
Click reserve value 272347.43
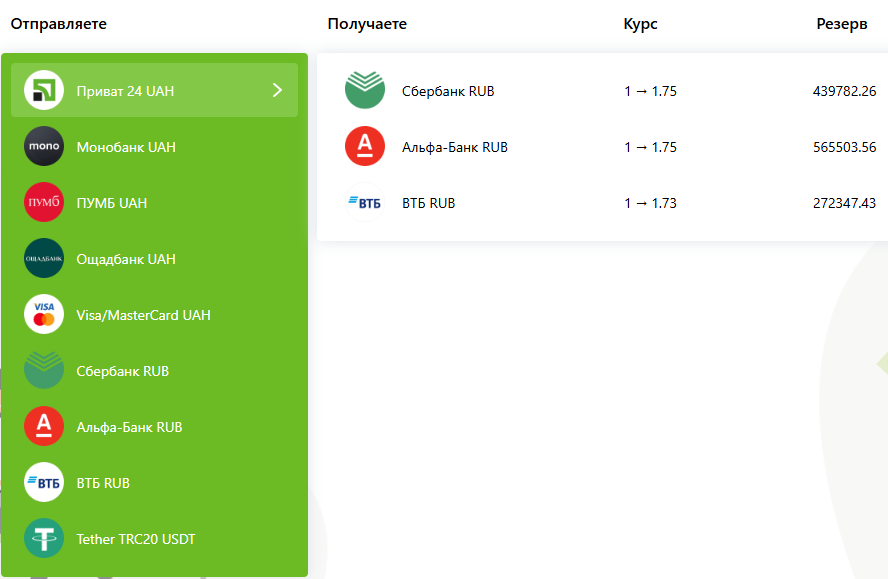[844, 203]
